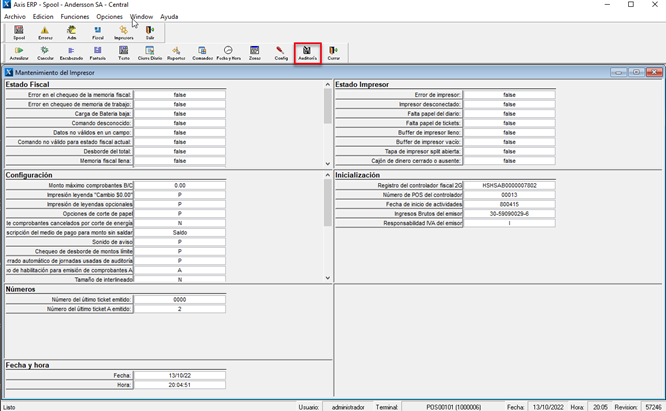666x411 pixels.
Task: Click the Monto máximo comprobantes value field
Action: pyautogui.click(x=180, y=185)
